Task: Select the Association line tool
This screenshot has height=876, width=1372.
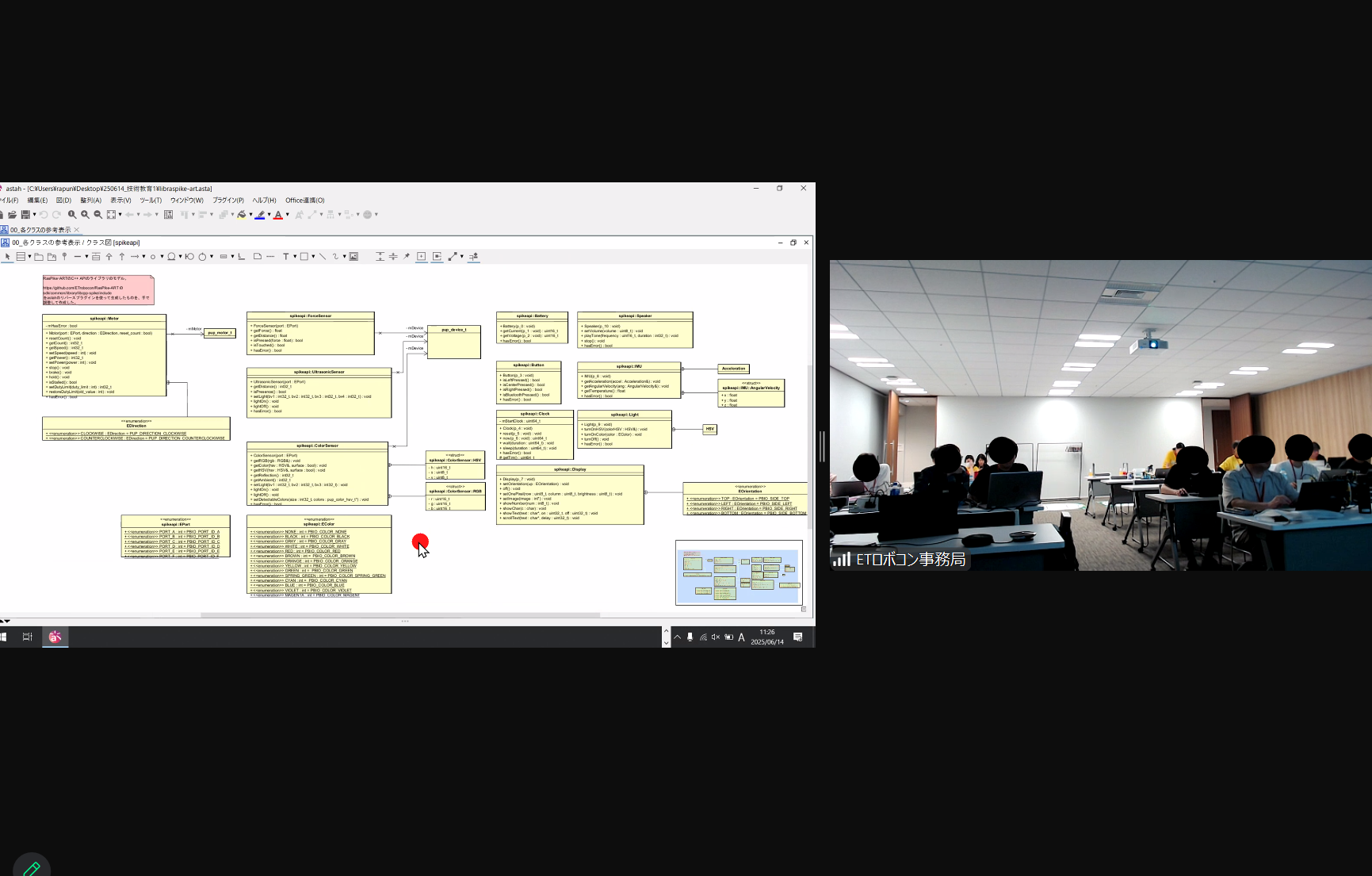Action: 77,256
